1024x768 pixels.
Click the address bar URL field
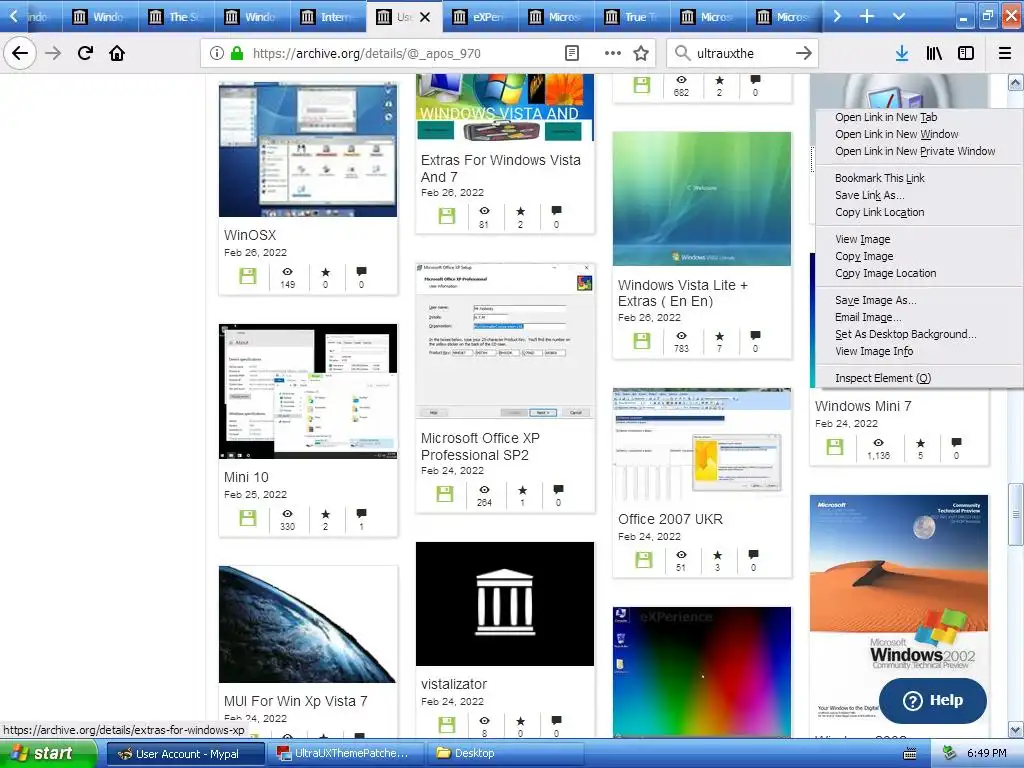[x=404, y=54]
